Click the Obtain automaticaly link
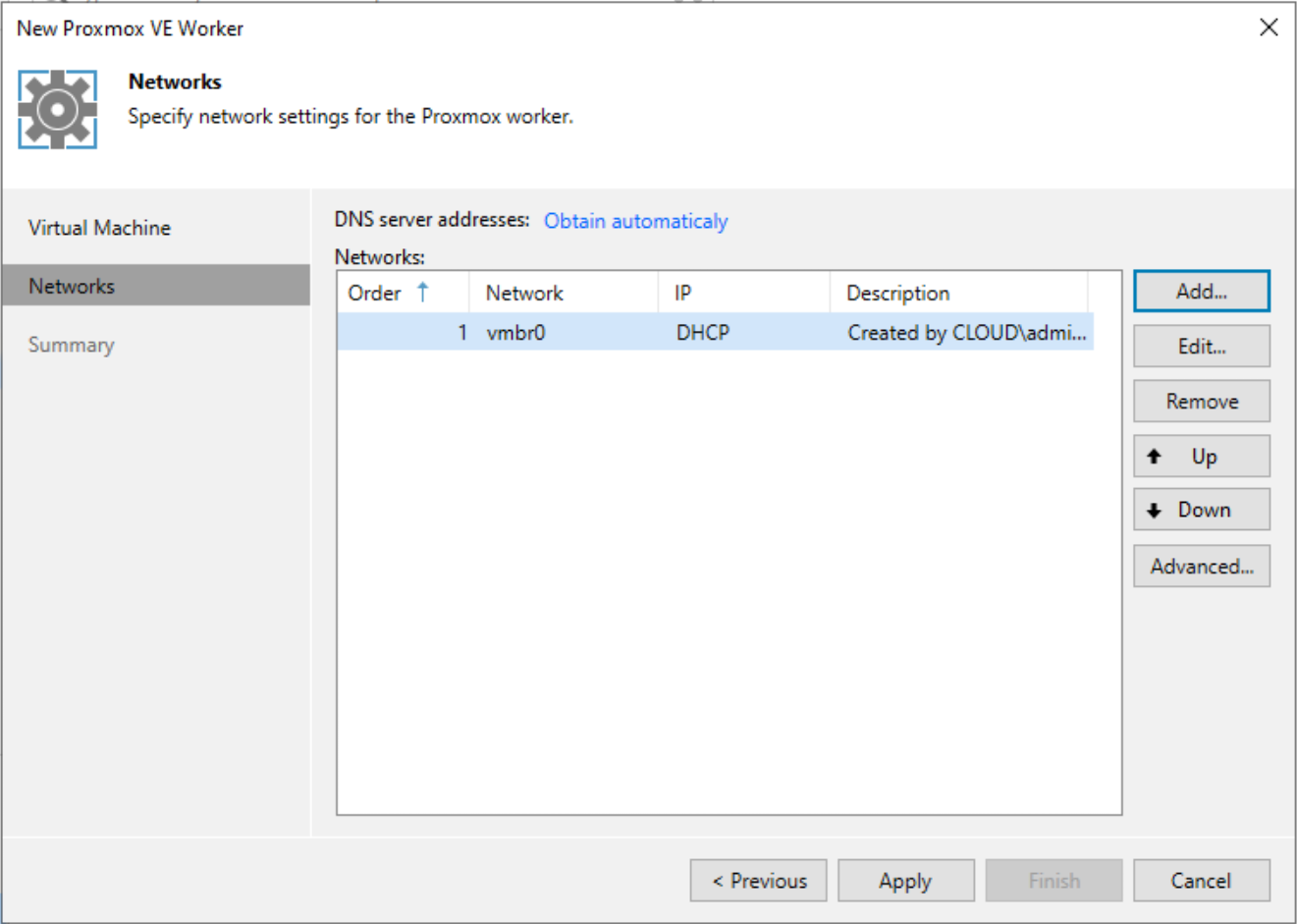This screenshot has width=1297, height=924. click(x=635, y=221)
